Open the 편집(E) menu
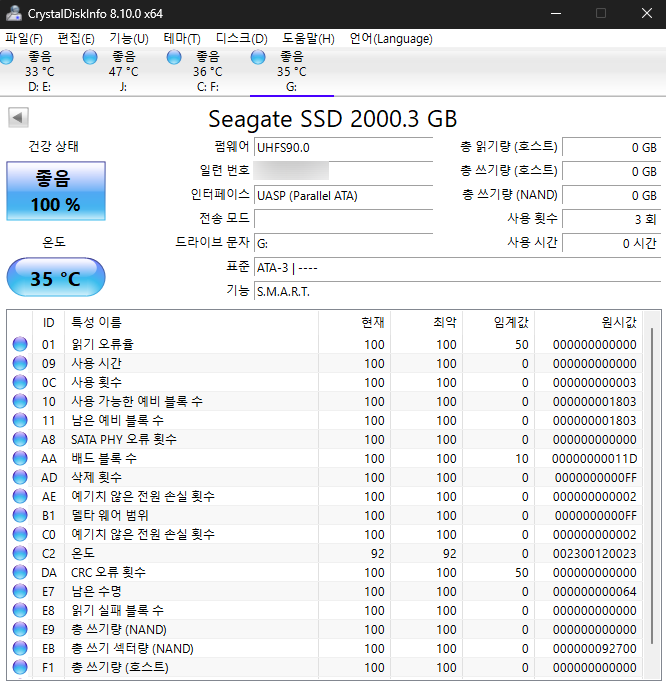666x681 pixels. (x=76, y=39)
